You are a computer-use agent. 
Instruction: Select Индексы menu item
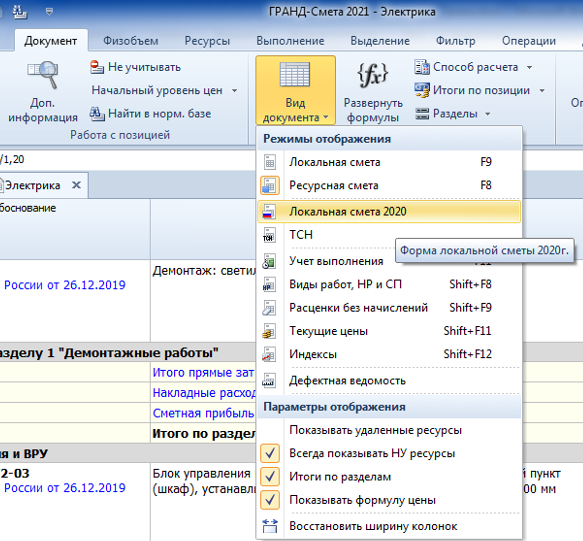coord(389,354)
